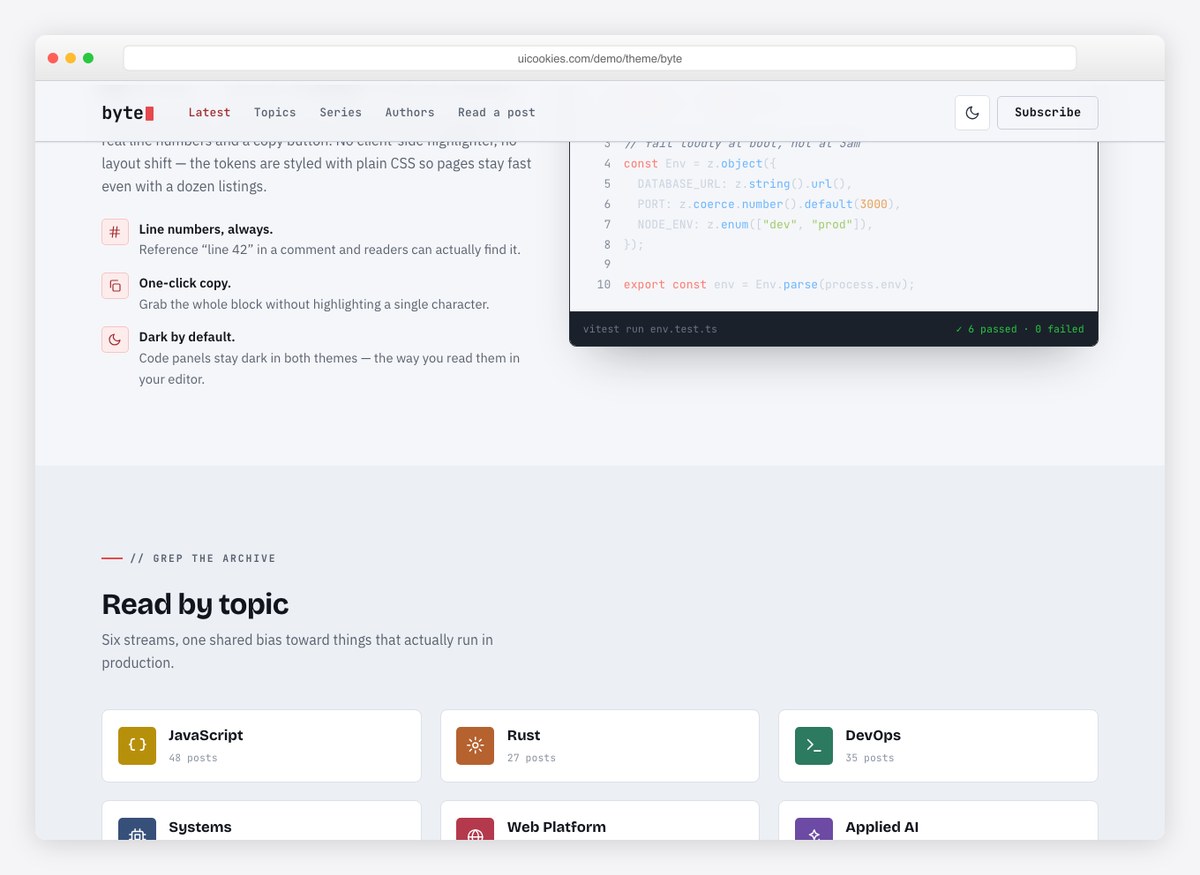Click the 'Dark by default.' heading

coord(187,337)
